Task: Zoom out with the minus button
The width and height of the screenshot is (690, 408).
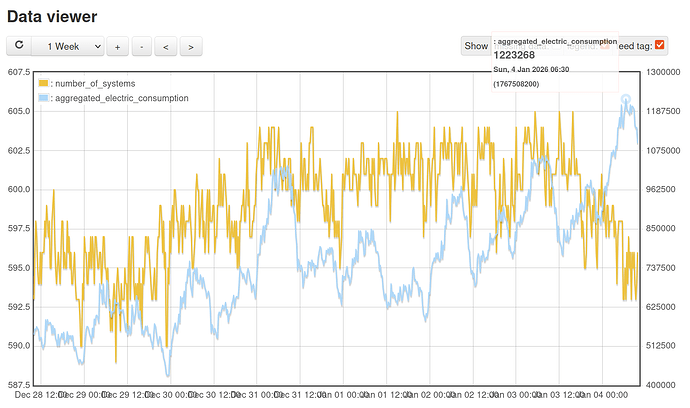Action: [143, 46]
